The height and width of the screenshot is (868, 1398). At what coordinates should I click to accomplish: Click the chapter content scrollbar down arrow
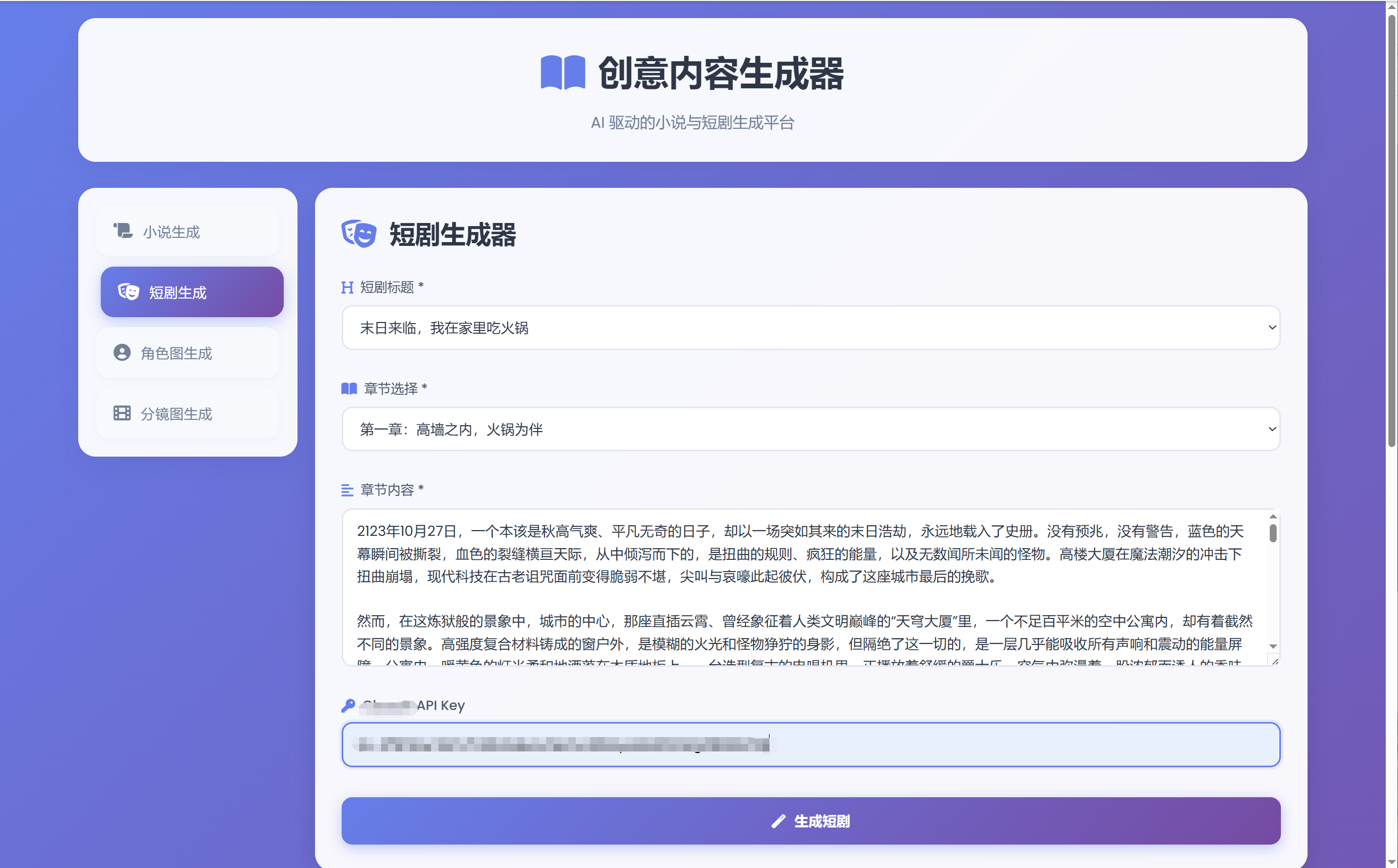click(x=1273, y=647)
